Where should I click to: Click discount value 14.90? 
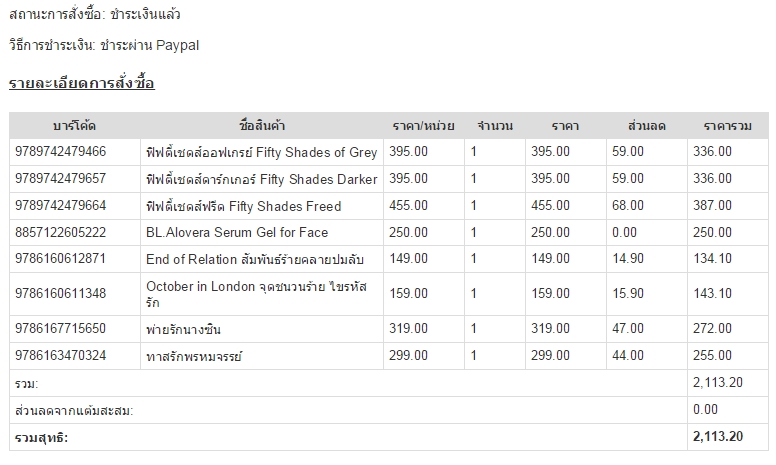[628, 259]
